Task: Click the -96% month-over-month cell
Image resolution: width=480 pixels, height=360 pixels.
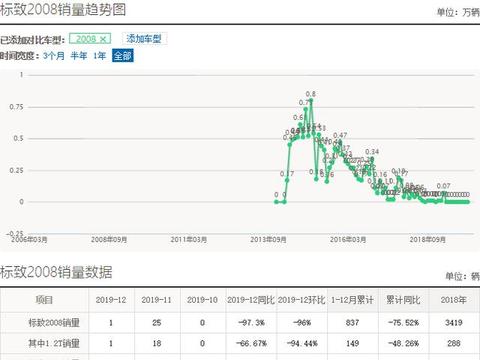Action: (x=302, y=323)
